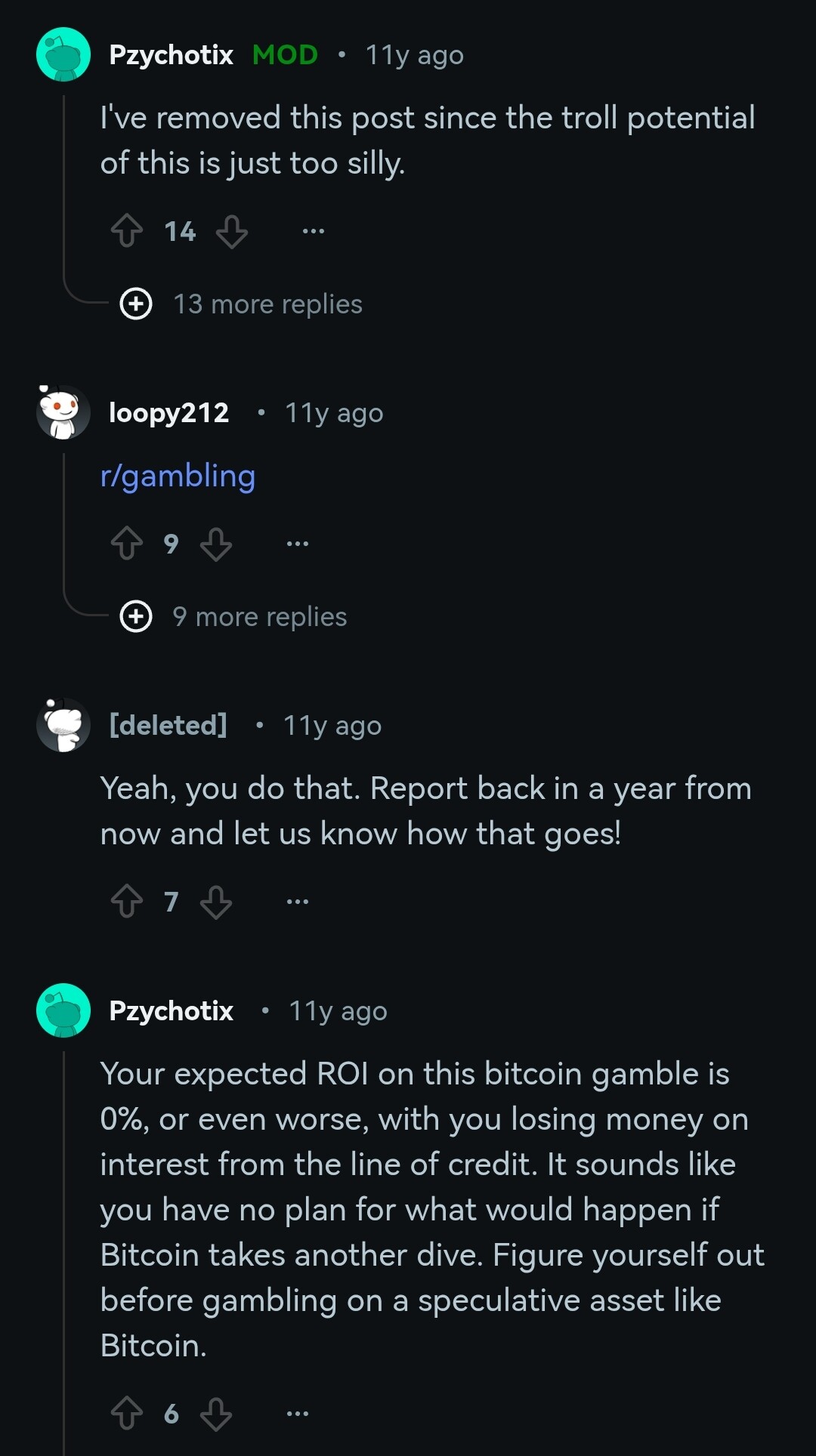Tap loopy212's avatar image
Screen dimensions: 816x1456
click(63, 412)
